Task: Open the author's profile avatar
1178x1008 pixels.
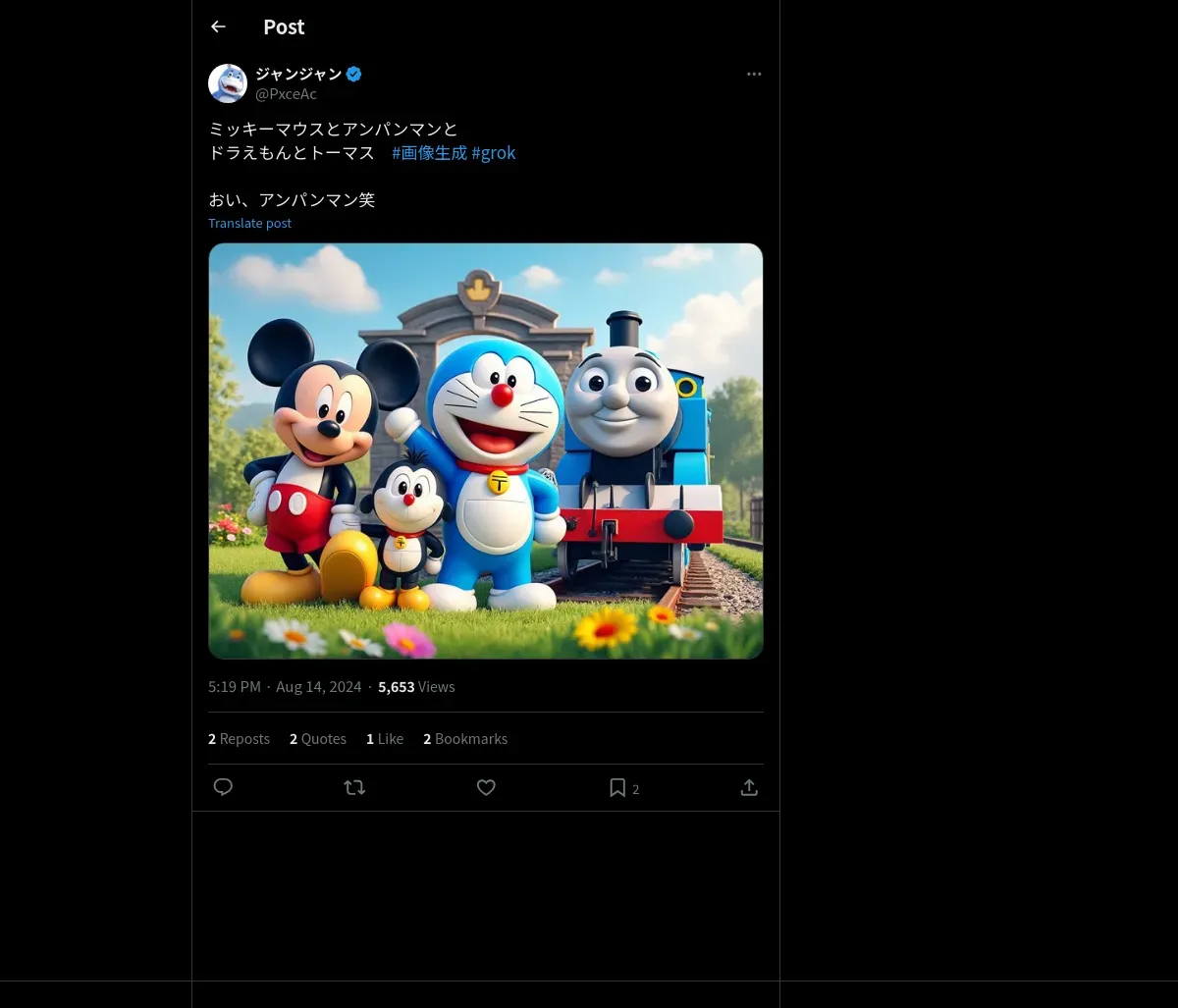Action: [228, 83]
